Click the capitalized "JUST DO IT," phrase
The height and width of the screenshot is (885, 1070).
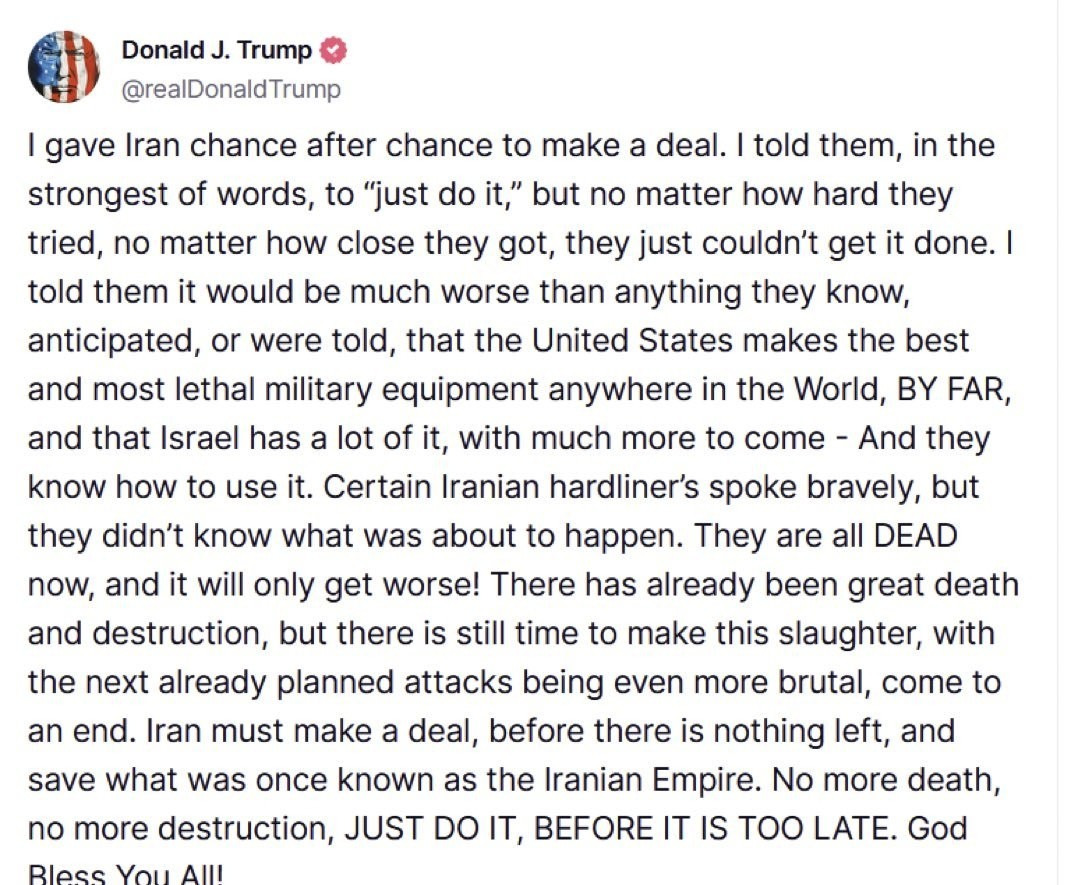click(x=434, y=828)
